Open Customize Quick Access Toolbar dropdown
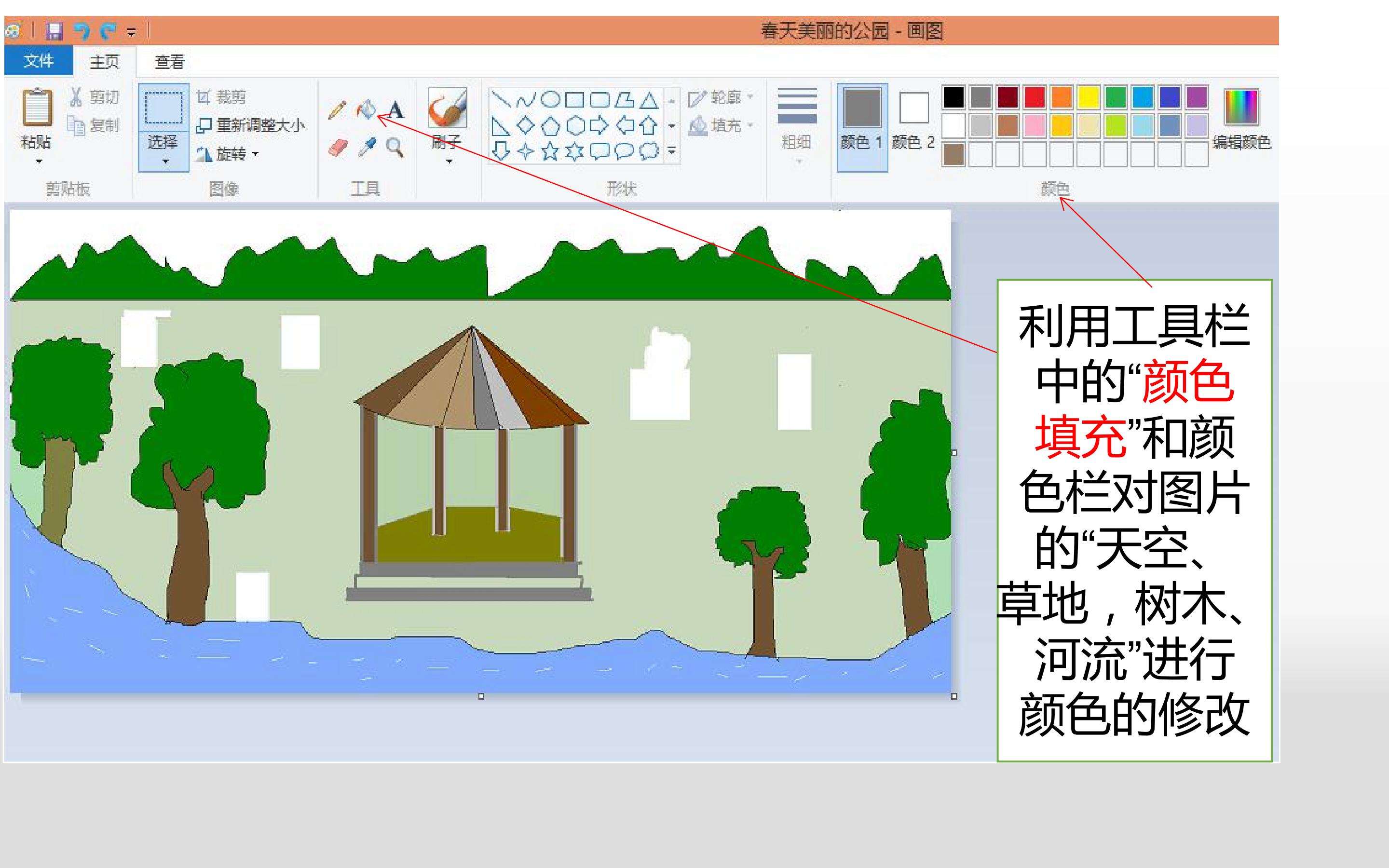This screenshot has width=1389, height=868. pyautogui.click(x=132, y=32)
